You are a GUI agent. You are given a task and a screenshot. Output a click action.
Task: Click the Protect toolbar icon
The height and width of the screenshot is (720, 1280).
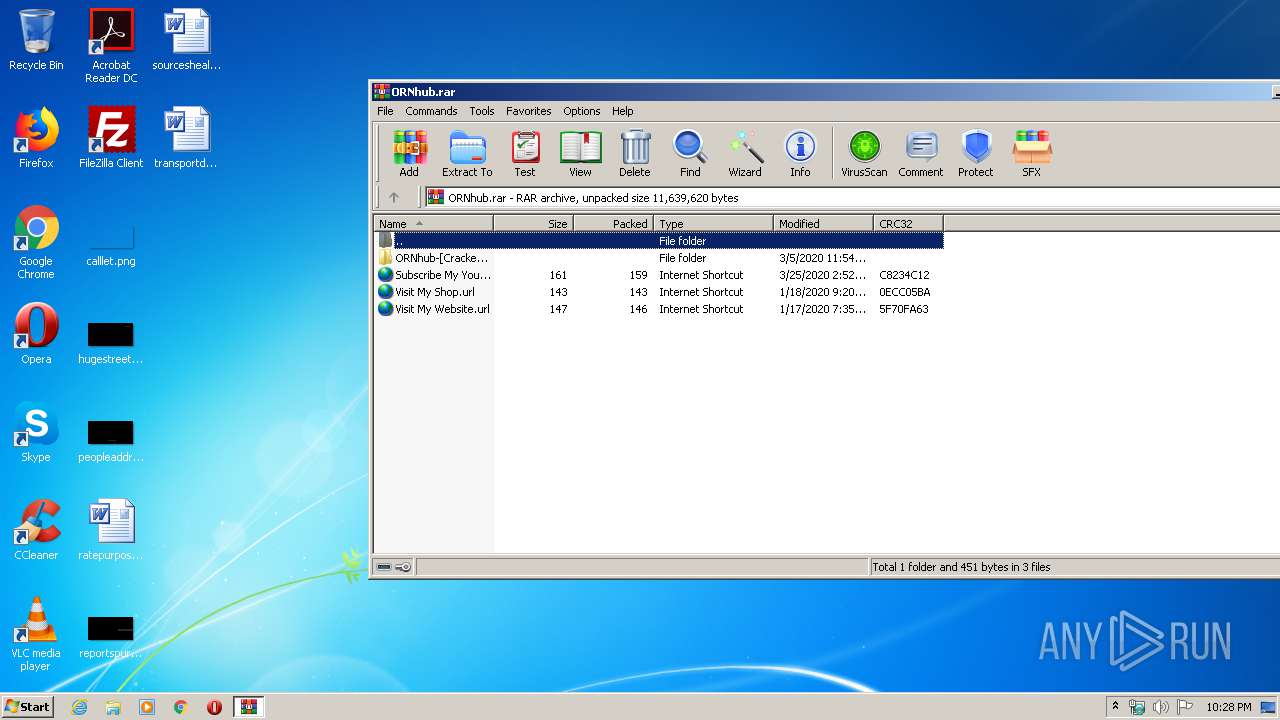pos(975,154)
